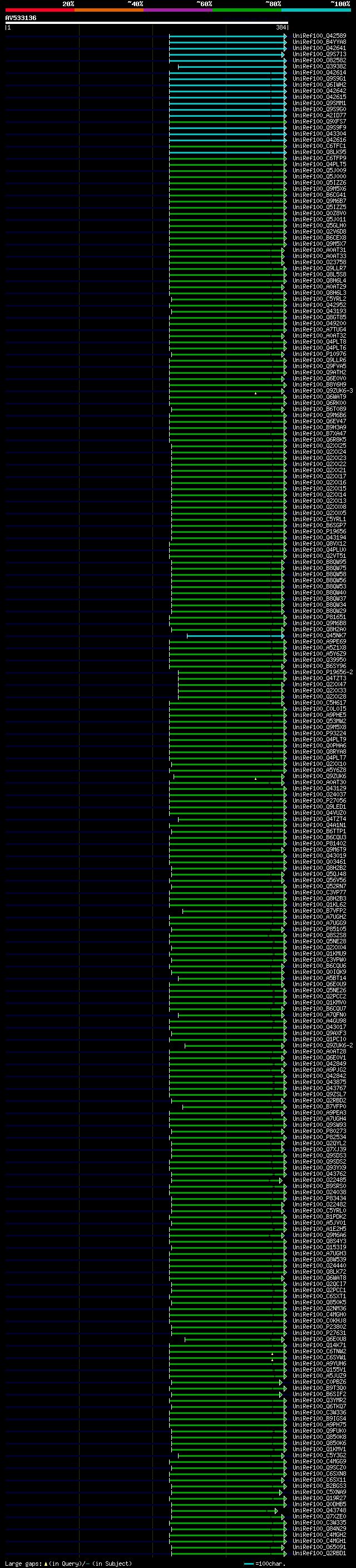Select the purple ~60% identity legend segment

(177, 10)
